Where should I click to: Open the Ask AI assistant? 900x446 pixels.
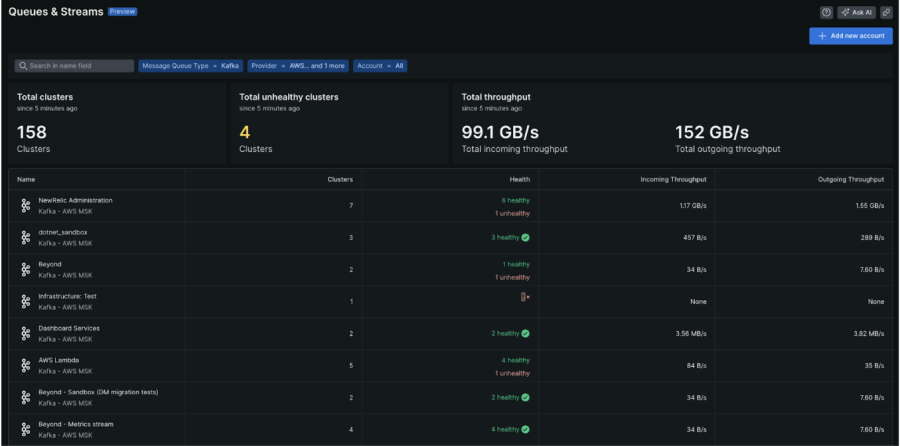856,12
